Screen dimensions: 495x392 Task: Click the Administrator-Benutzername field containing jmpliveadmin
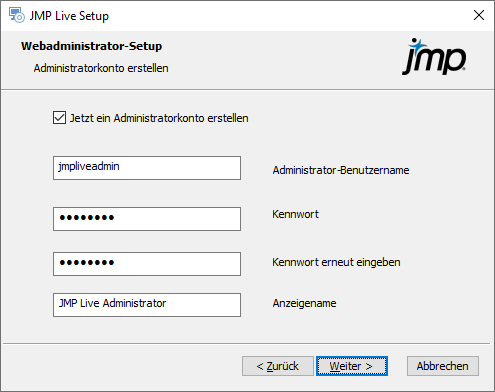147,168
